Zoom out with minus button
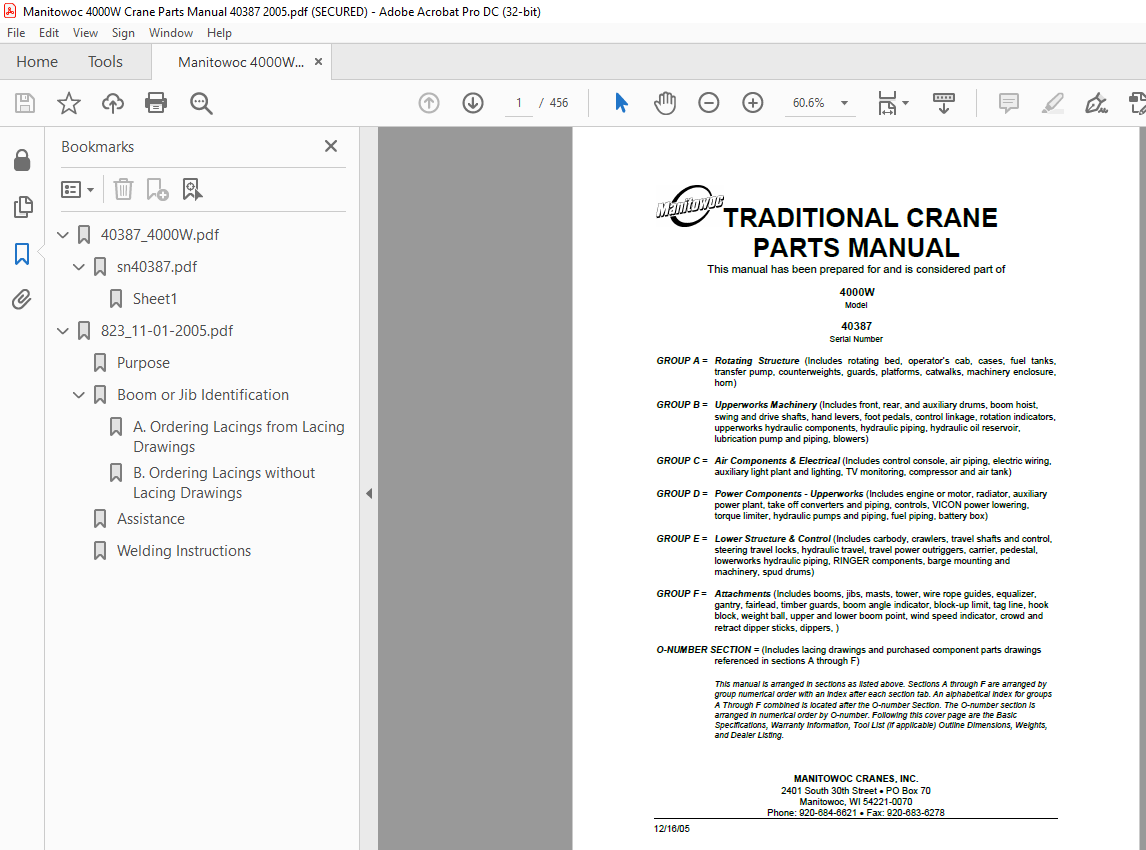 click(x=708, y=103)
